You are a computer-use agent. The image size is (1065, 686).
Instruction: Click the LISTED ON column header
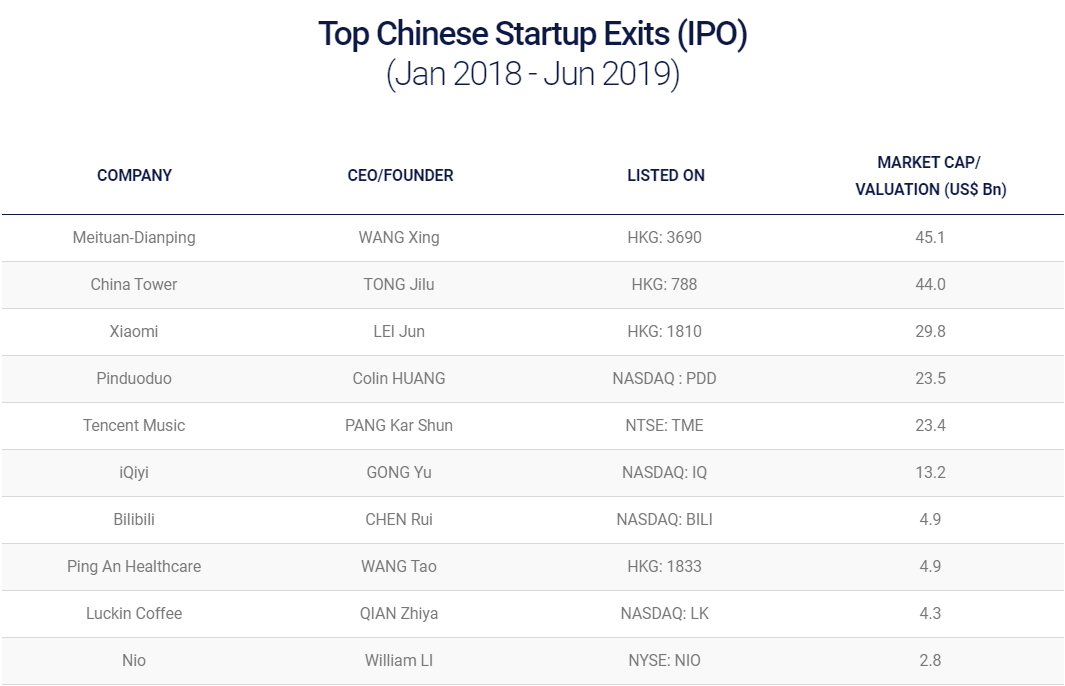click(666, 175)
